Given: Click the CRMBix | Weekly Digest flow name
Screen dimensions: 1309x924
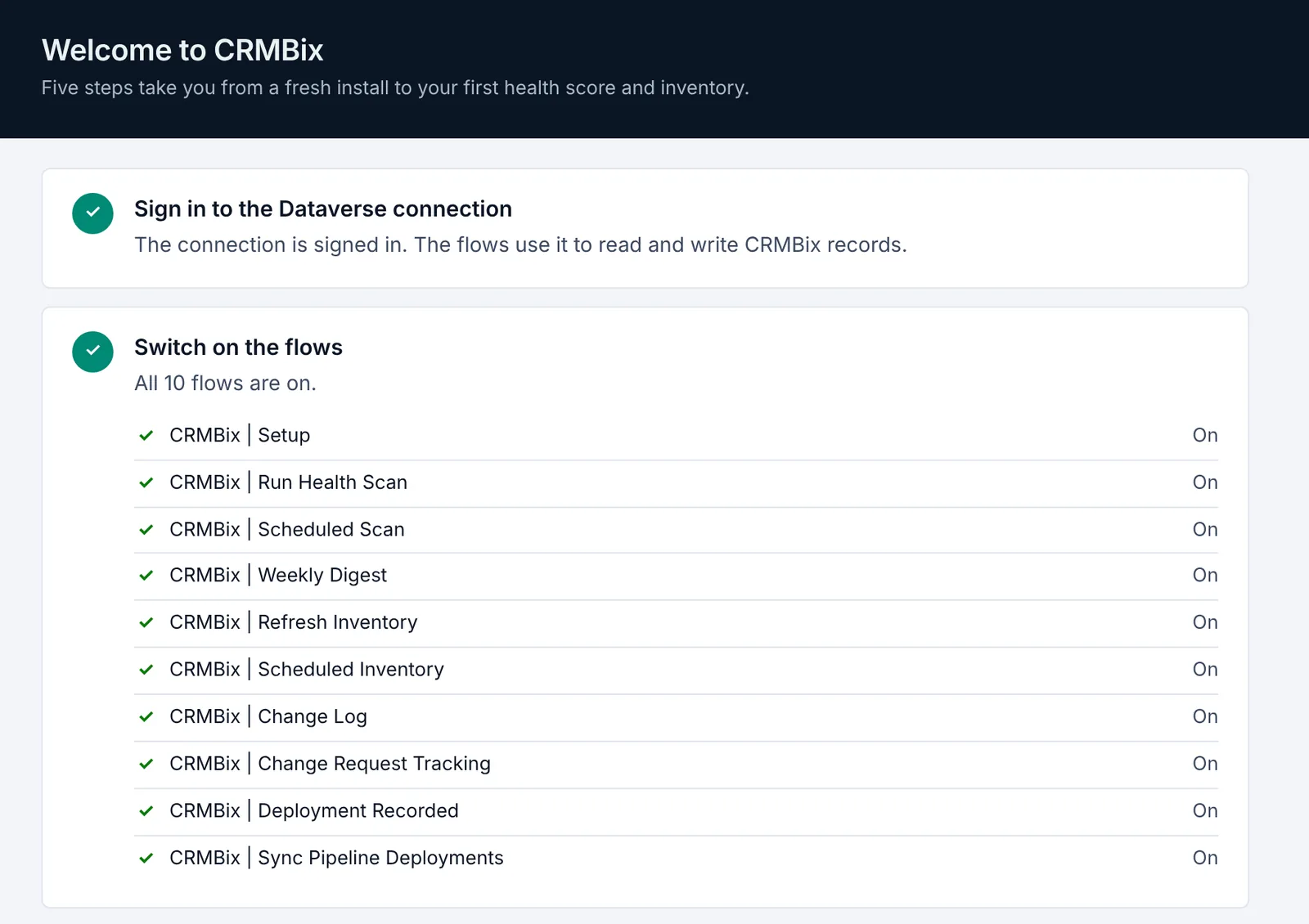Looking at the screenshot, I should [278, 576].
